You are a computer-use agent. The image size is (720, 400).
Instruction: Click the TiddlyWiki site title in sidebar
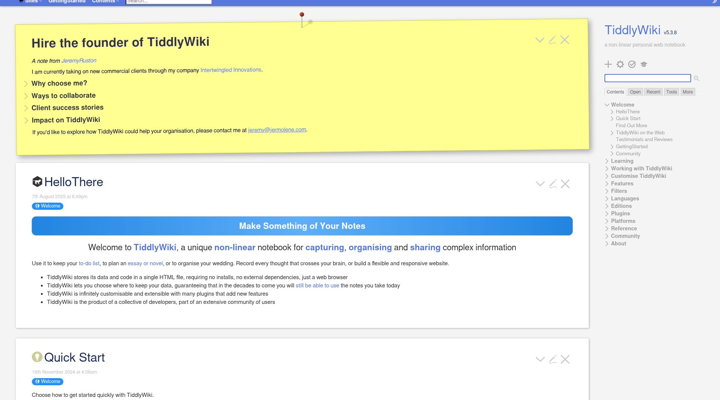tap(632, 30)
